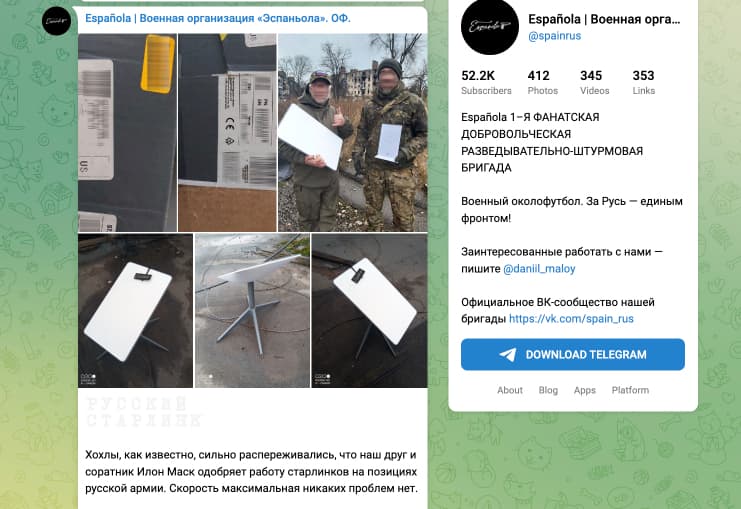Open the Blog footer link
The image size is (741, 509).
click(x=548, y=390)
